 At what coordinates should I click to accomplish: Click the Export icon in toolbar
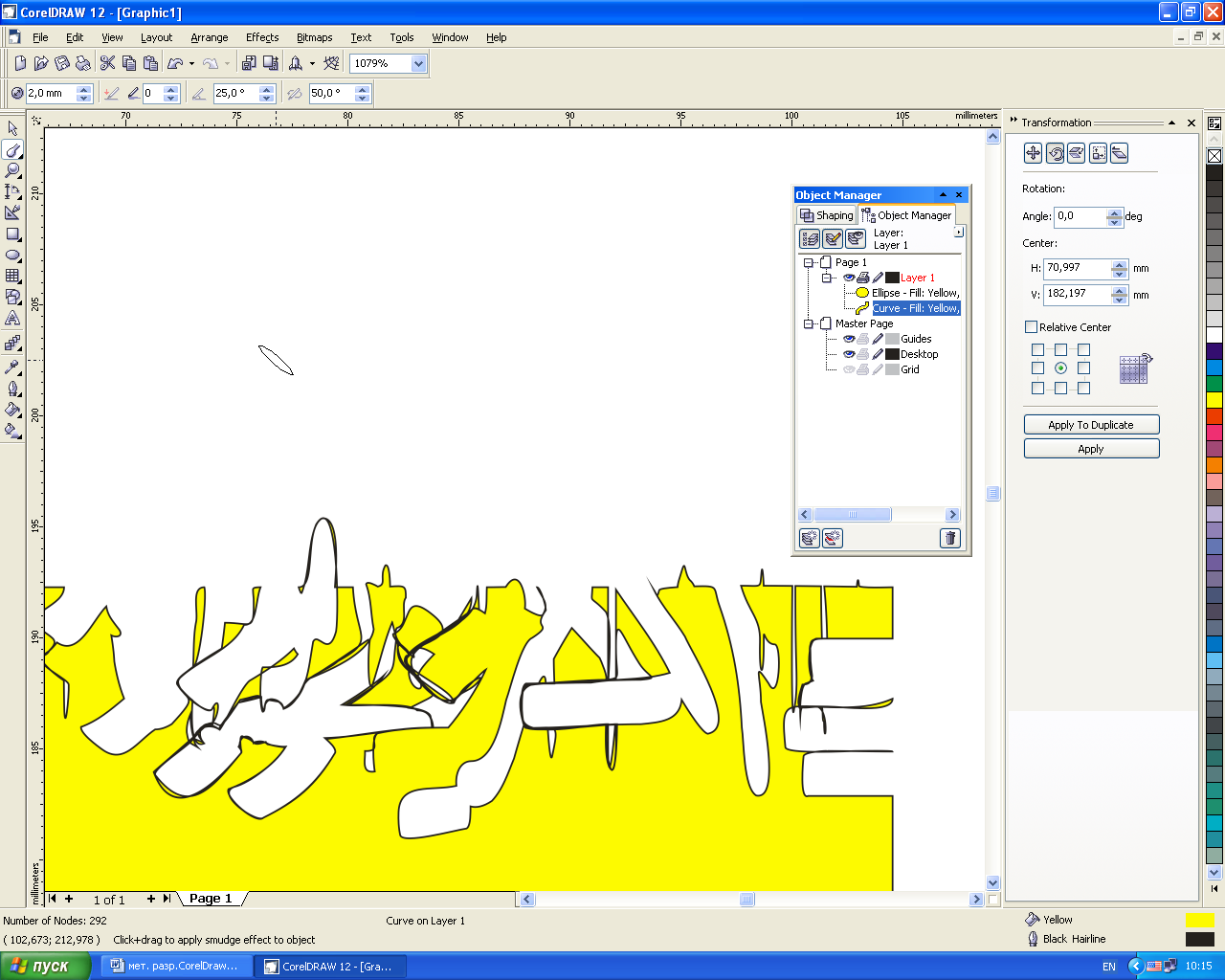(271, 63)
